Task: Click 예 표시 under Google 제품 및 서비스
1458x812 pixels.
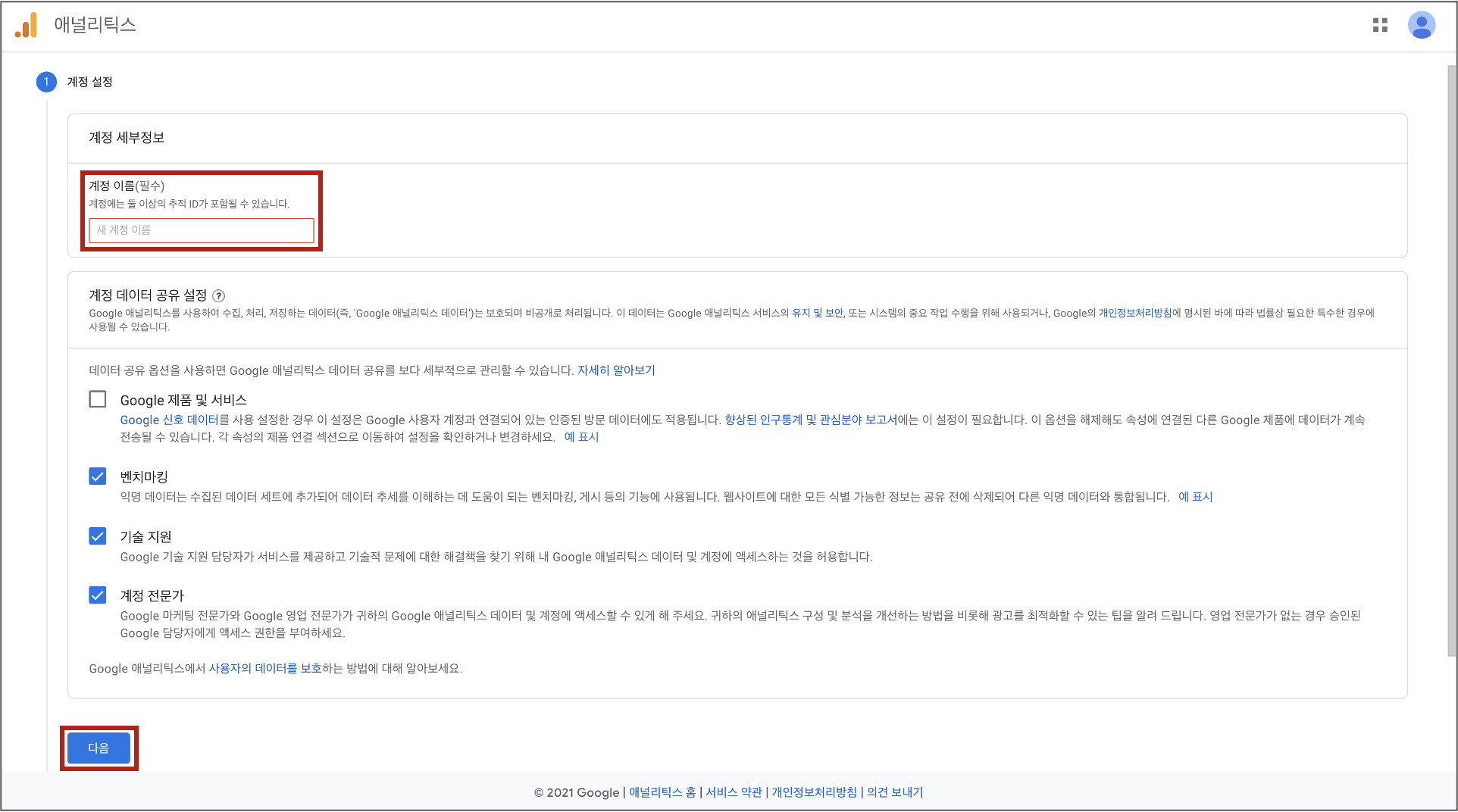Action: [581, 437]
